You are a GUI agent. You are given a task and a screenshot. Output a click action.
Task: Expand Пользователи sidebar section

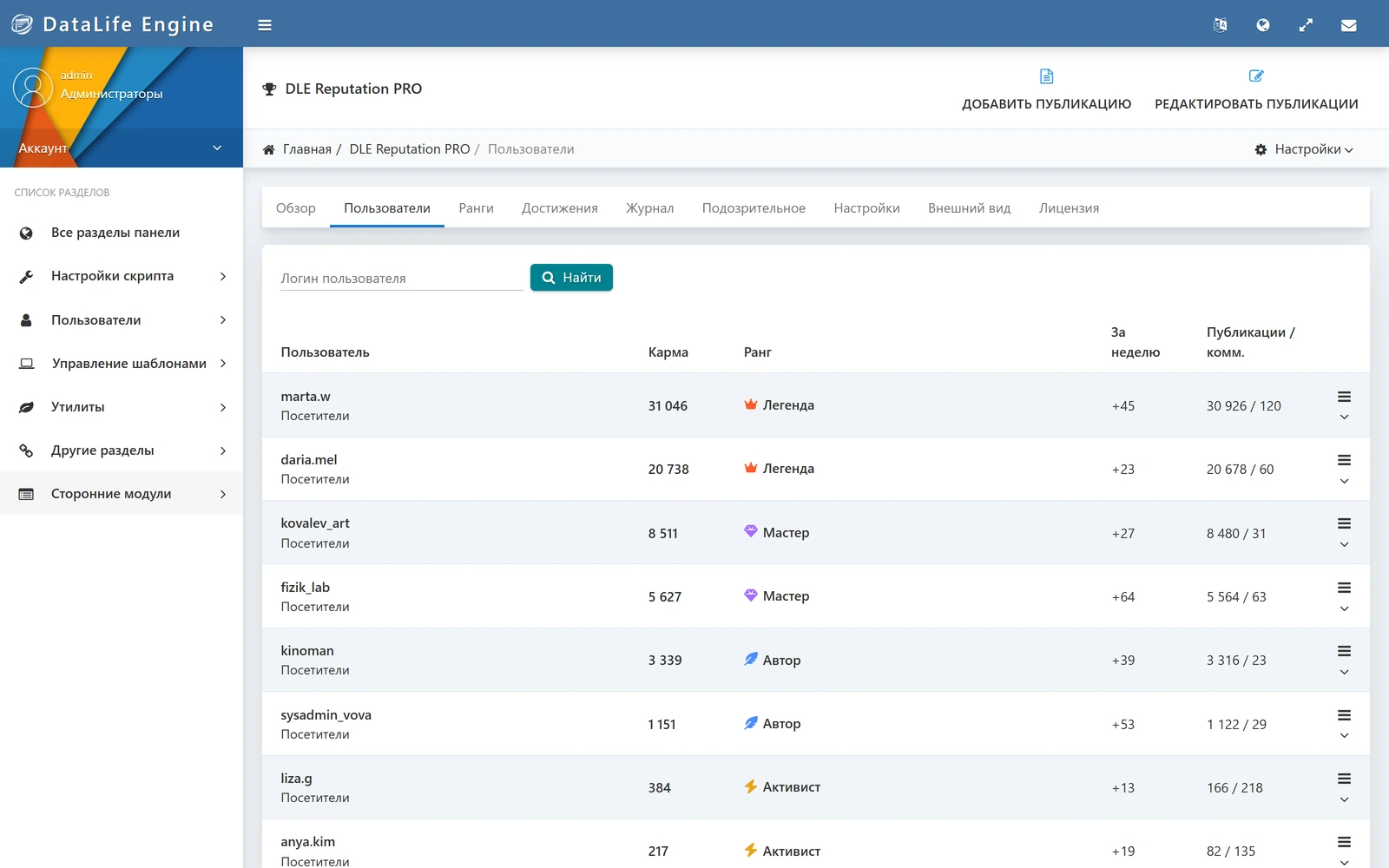click(x=122, y=319)
